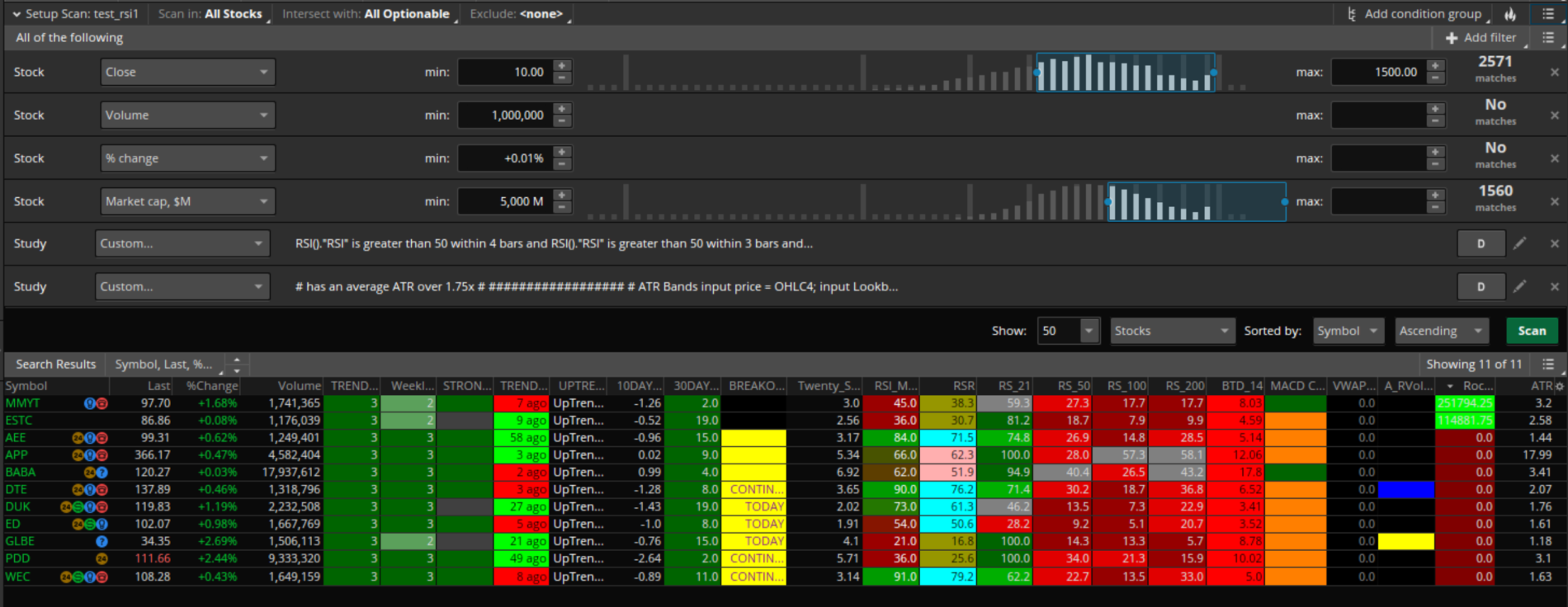Open the Custom dropdown for RSI study
Image resolution: width=1568 pixels, height=607 pixels.
point(182,243)
